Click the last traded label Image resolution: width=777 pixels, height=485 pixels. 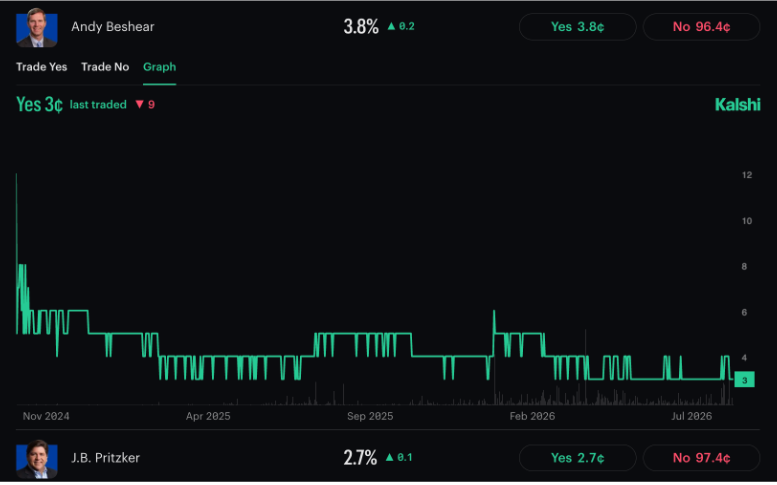coord(98,105)
